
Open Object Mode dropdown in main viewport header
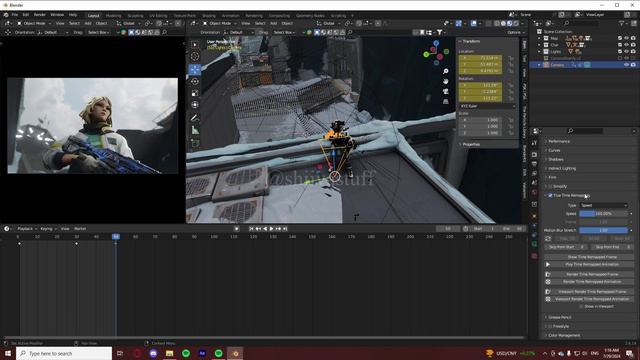coord(221,23)
